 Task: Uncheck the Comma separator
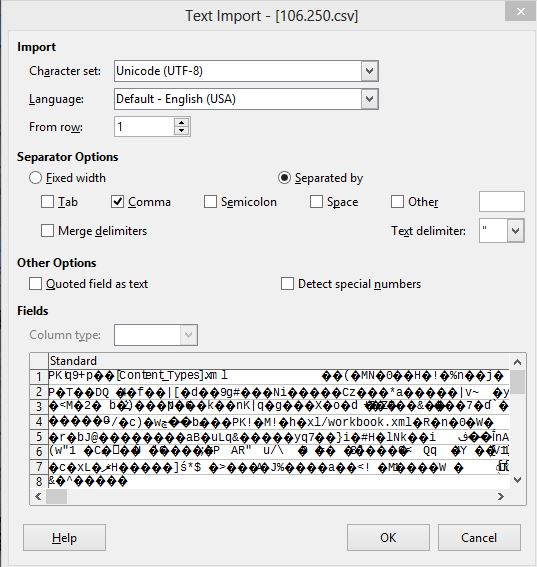click(118, 202)
